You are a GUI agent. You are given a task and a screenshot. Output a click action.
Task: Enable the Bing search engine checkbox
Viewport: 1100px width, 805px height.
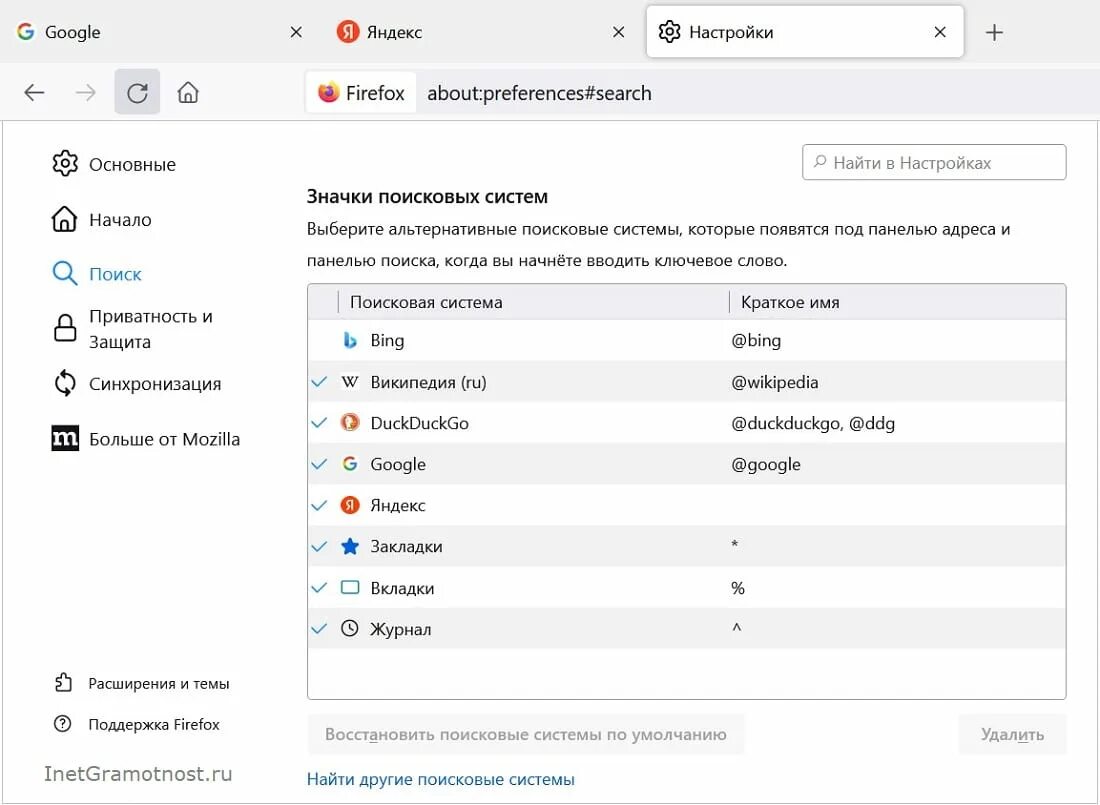320,341
